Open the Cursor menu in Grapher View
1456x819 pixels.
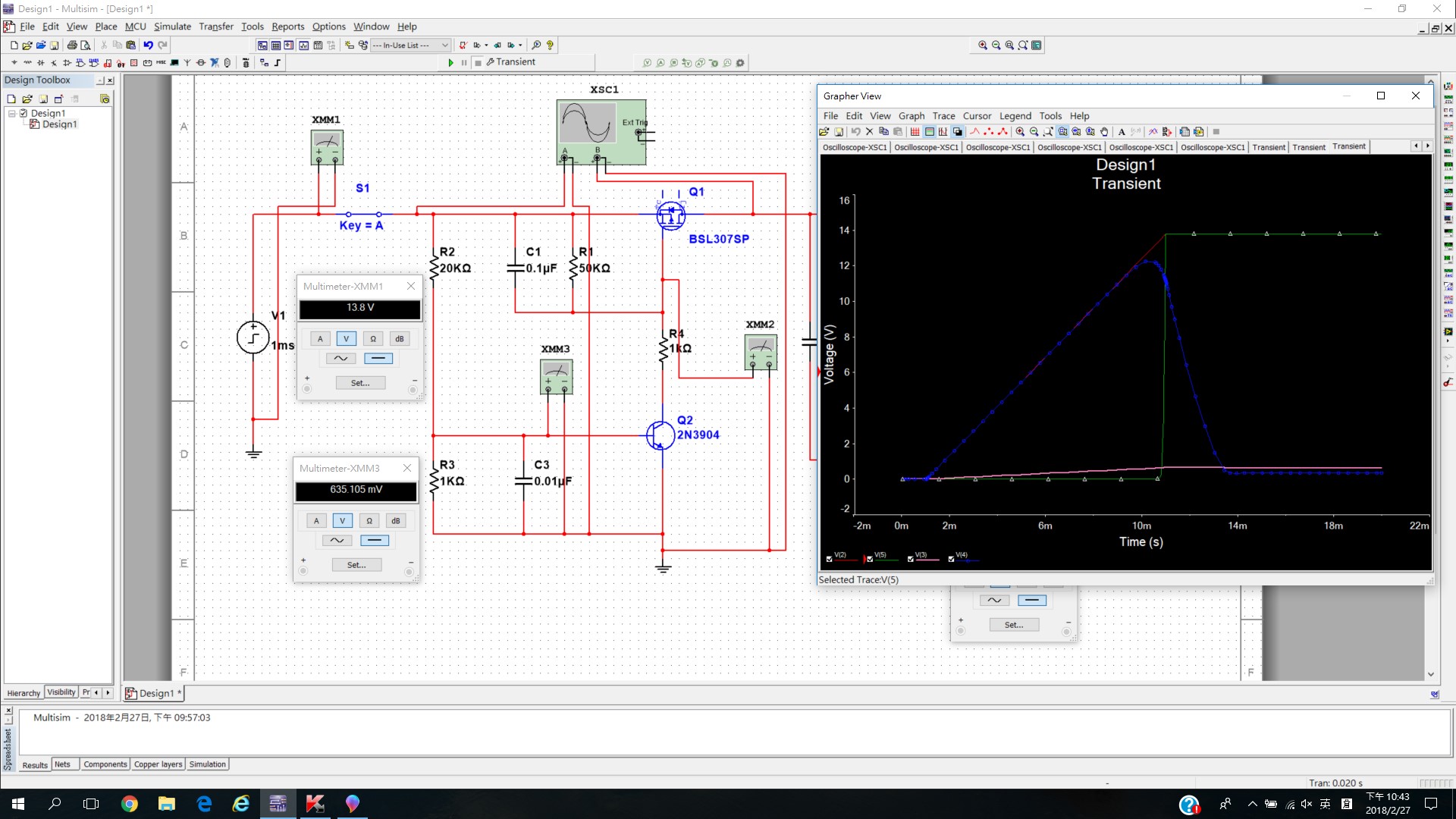977,116
